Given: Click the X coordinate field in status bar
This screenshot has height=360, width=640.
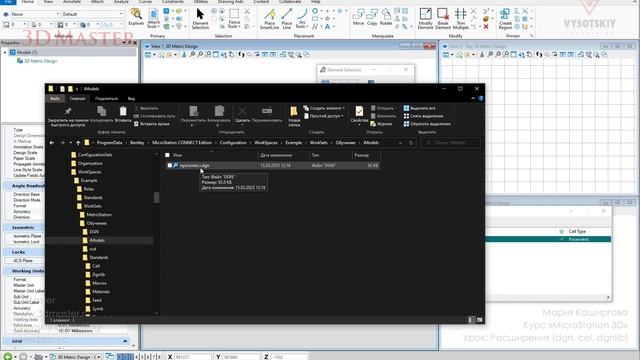Looking at the screenshot, I should click(x=192, y=357).
